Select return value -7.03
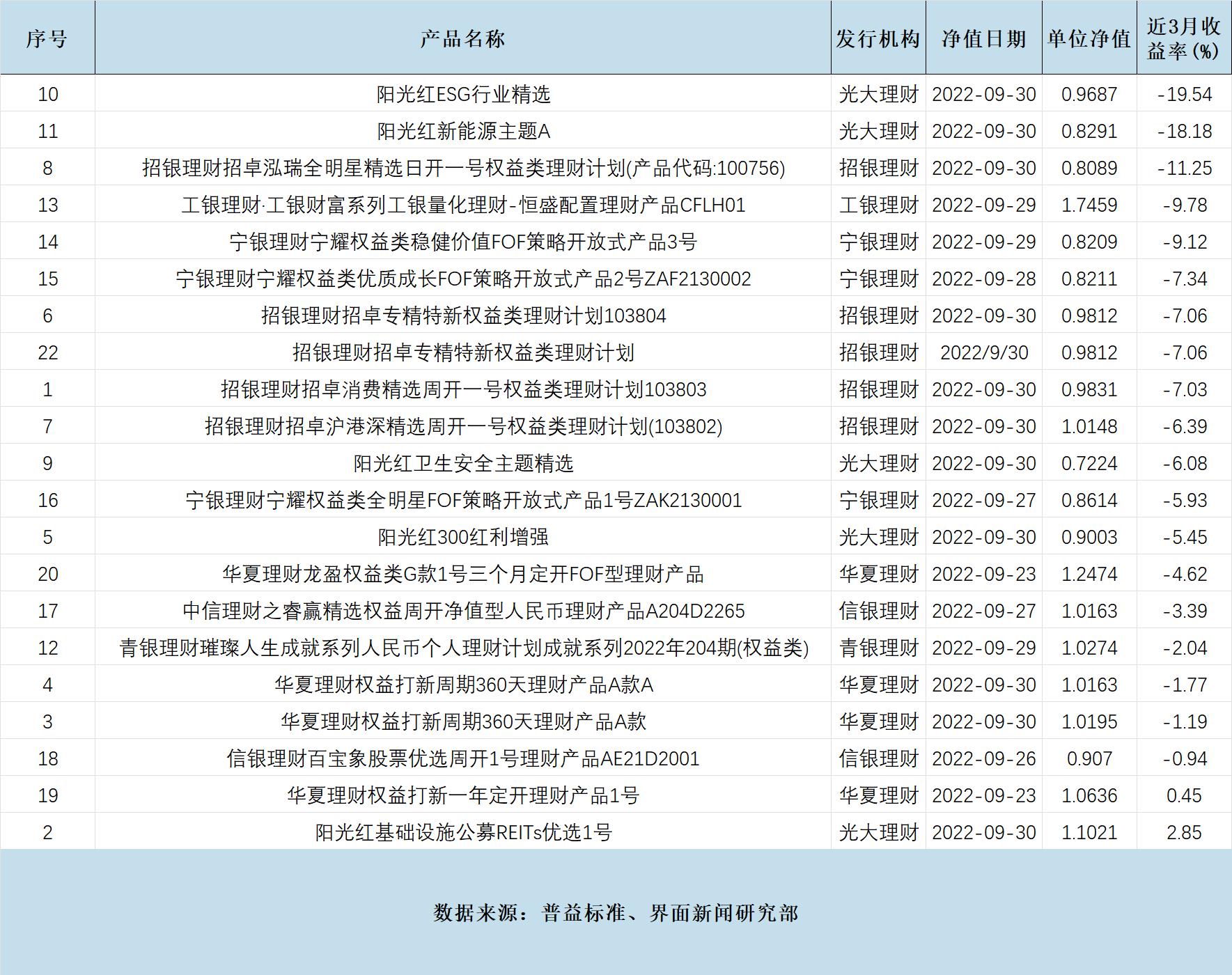Viewport: 1232px width, 975px height. coord(1185,389)
